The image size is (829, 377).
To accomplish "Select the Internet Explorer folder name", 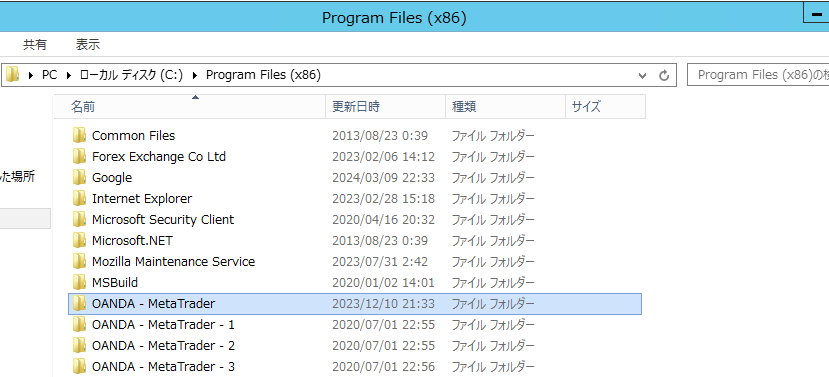I will pos(142,199).
